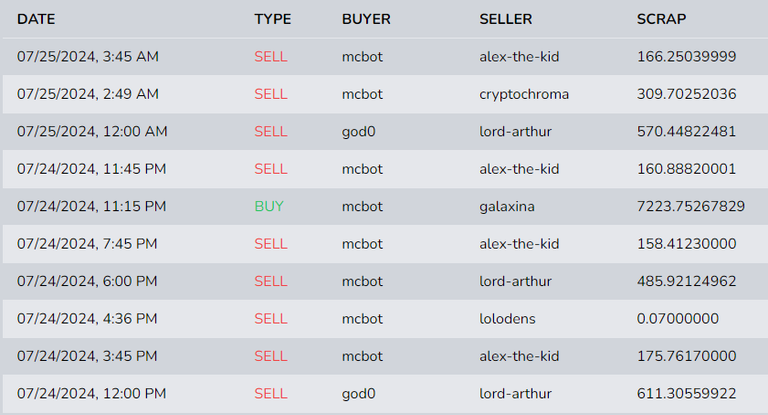Click the DATE column header
768x415 pixels.
click(36, 19)
